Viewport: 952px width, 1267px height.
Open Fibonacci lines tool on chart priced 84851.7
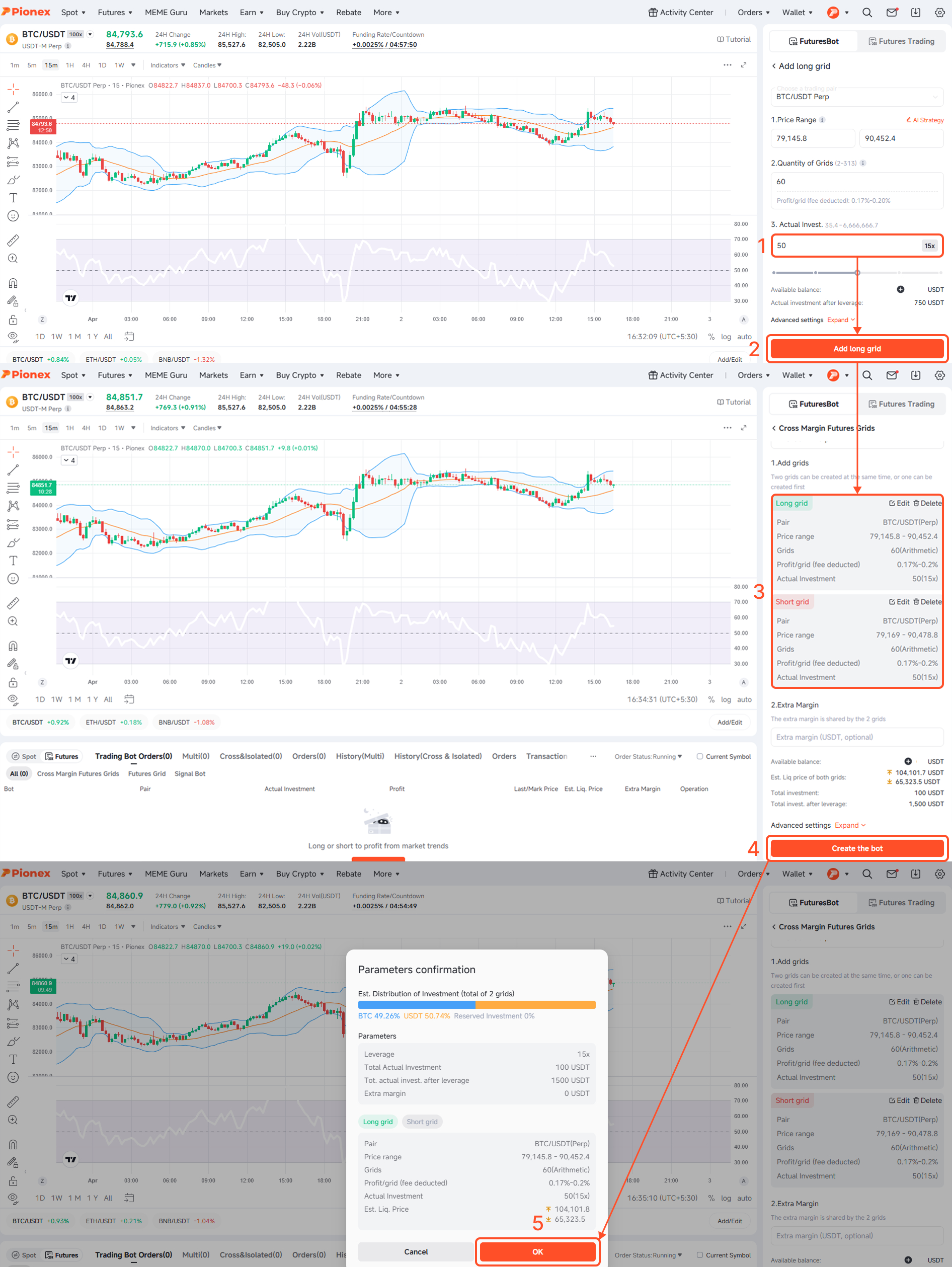coord(13,488)
